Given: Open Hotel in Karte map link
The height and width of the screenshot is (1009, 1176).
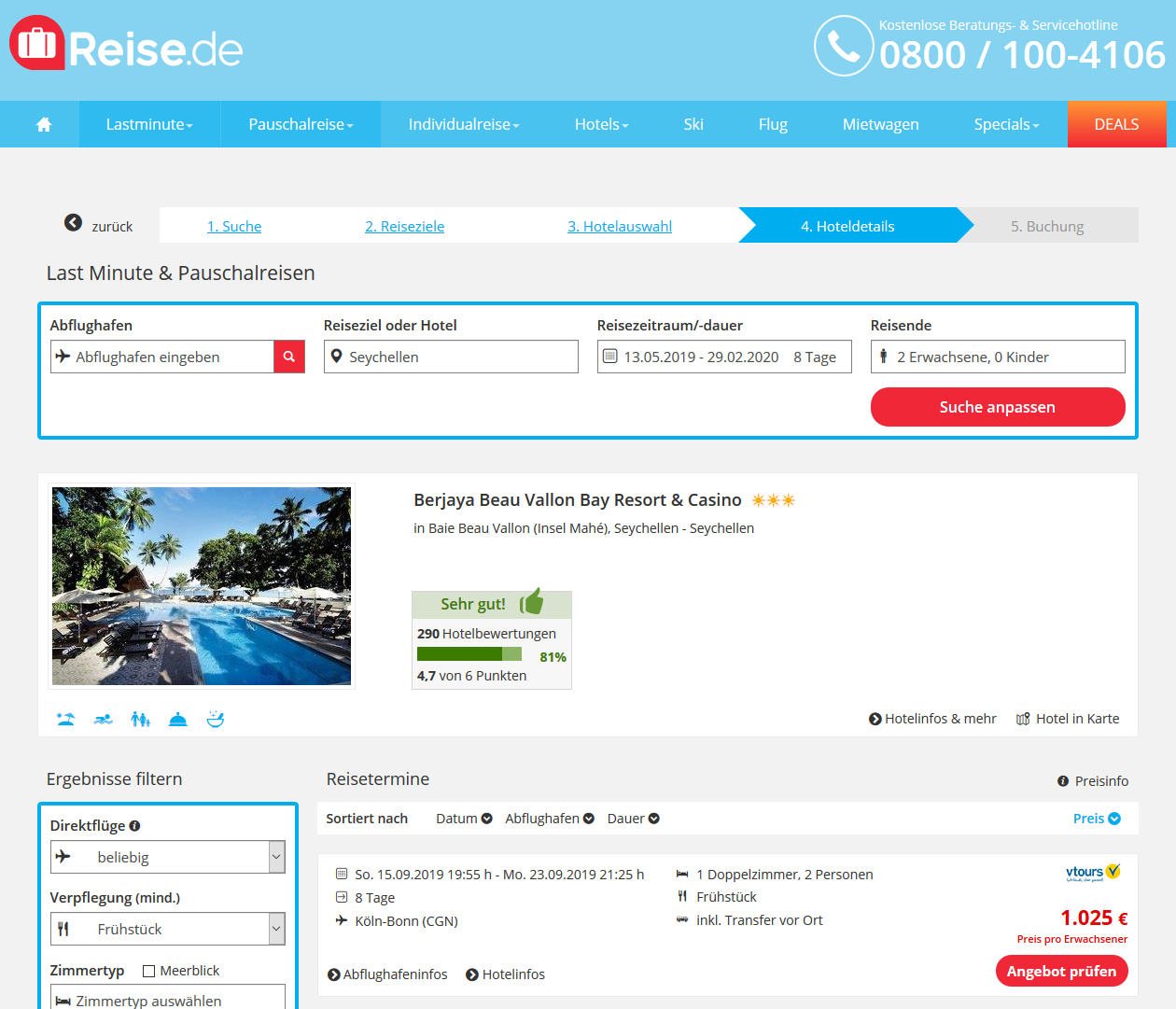Looking at the screenshot, I should [1068, 719].
